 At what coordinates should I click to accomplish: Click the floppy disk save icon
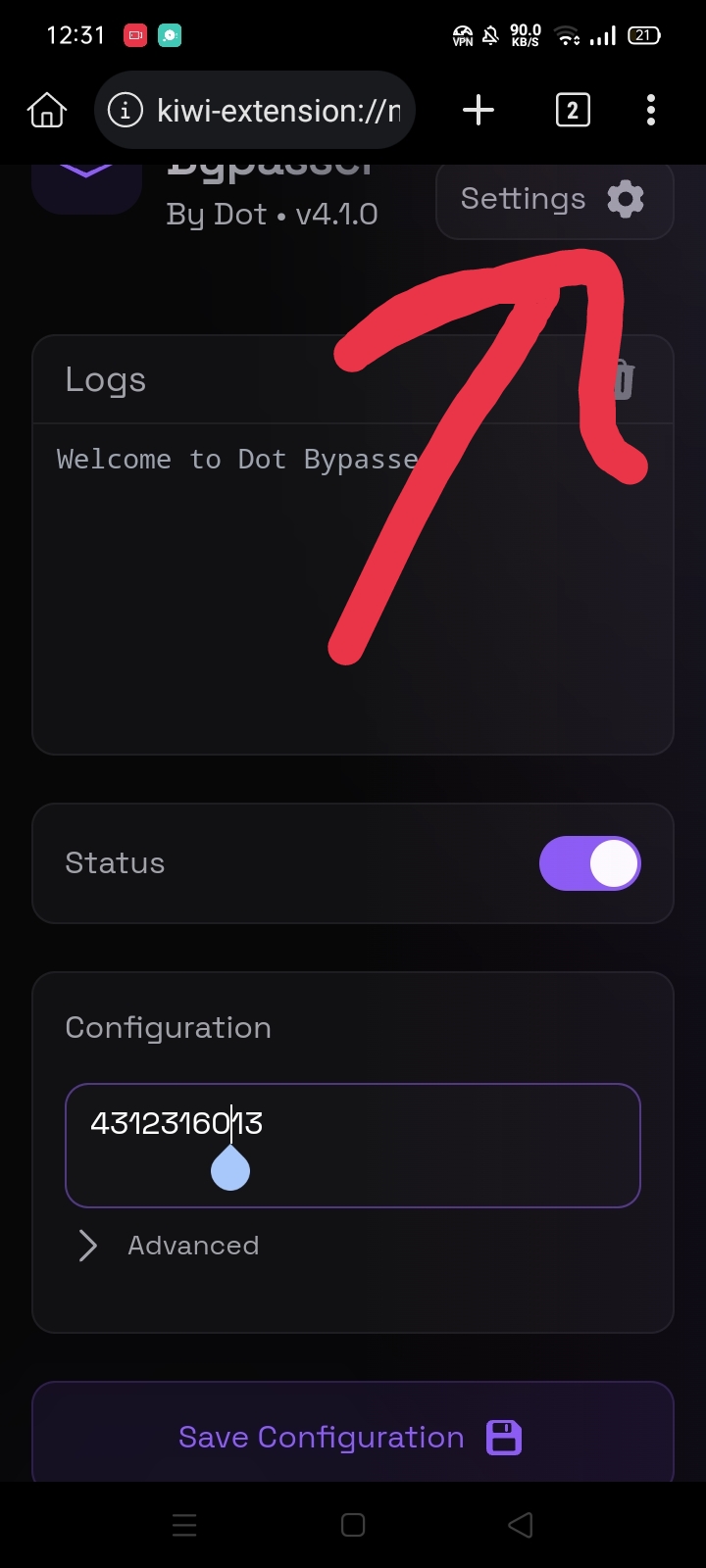(504, 1438)
